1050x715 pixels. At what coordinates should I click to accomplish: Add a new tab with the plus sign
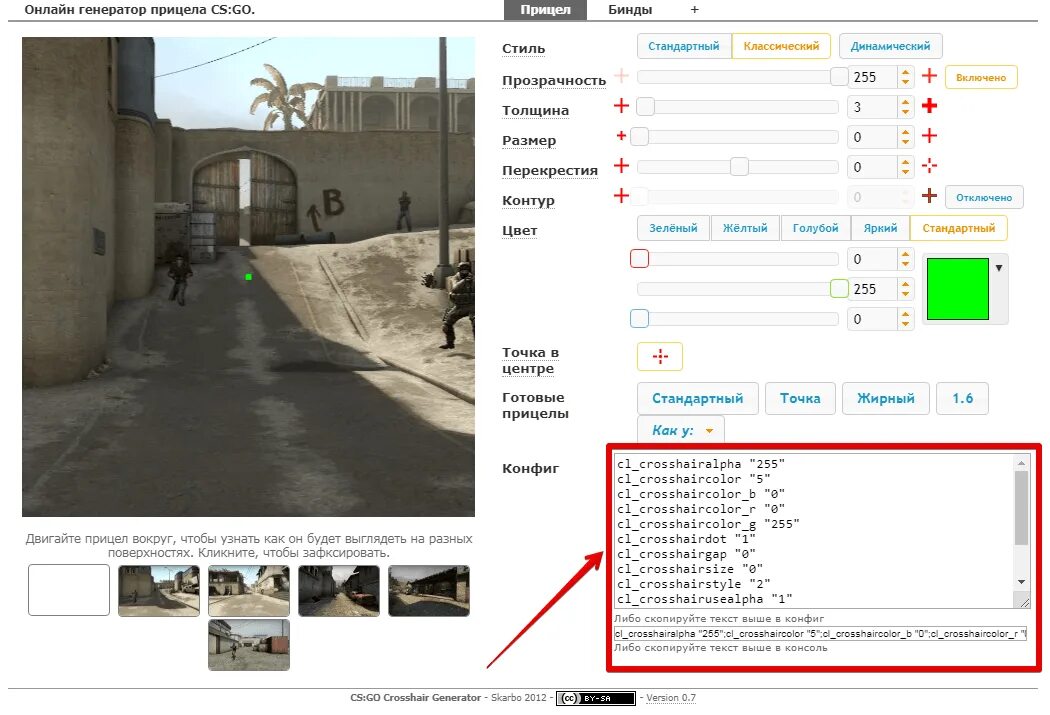tap(694, 9)
